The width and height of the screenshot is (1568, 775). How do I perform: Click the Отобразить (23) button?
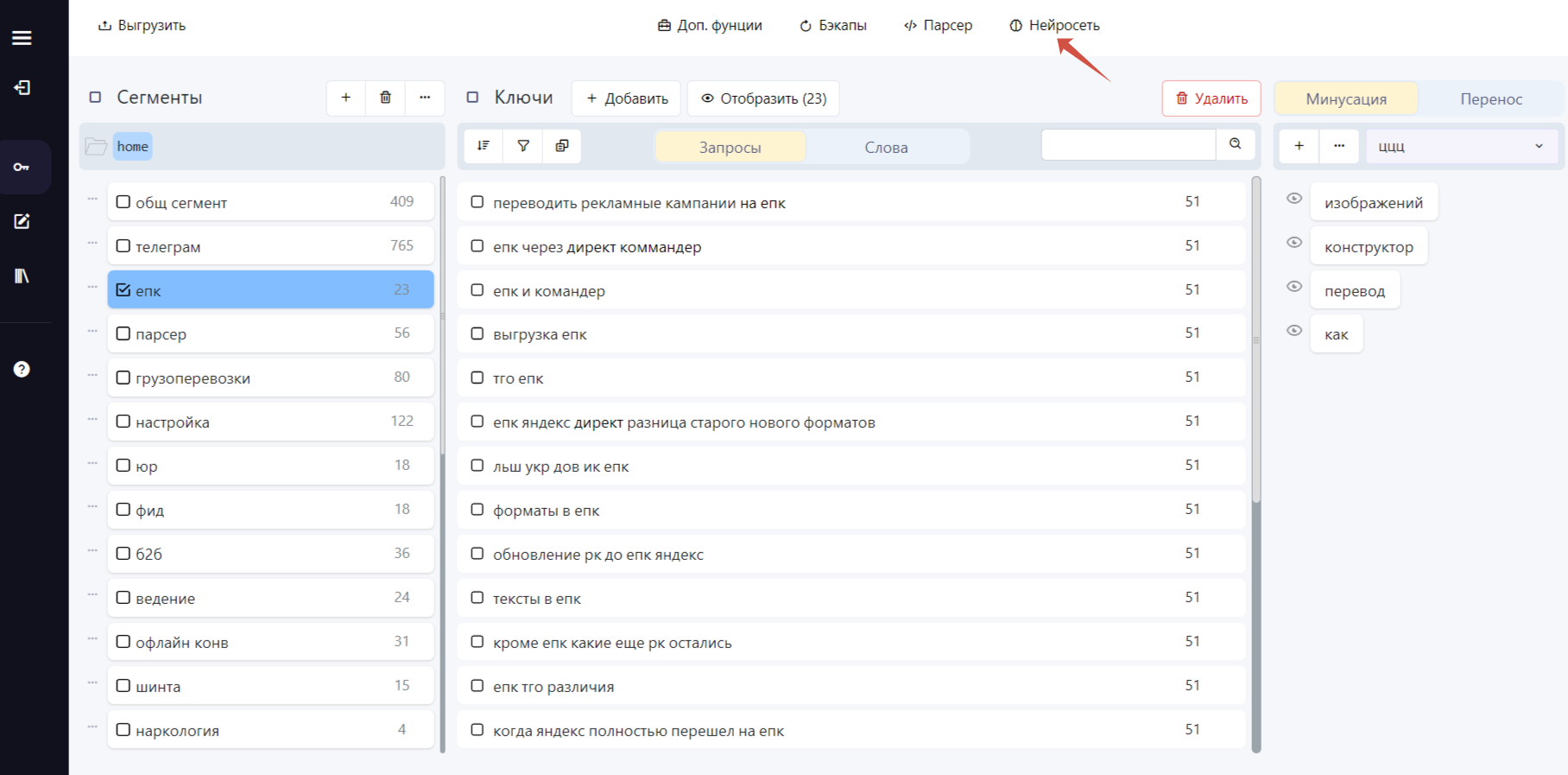click(763, 98)
